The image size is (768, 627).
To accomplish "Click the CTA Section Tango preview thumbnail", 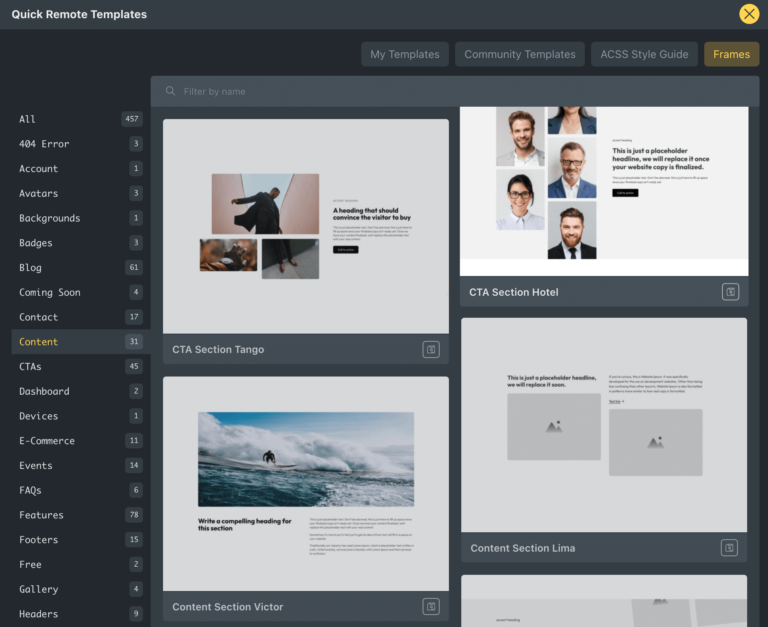I will (306, 226).
